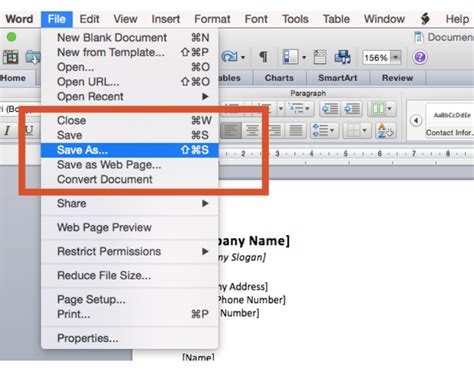
Task: Open the Sidebar view dropdown arrow
Action: click(x=304, y=58)
